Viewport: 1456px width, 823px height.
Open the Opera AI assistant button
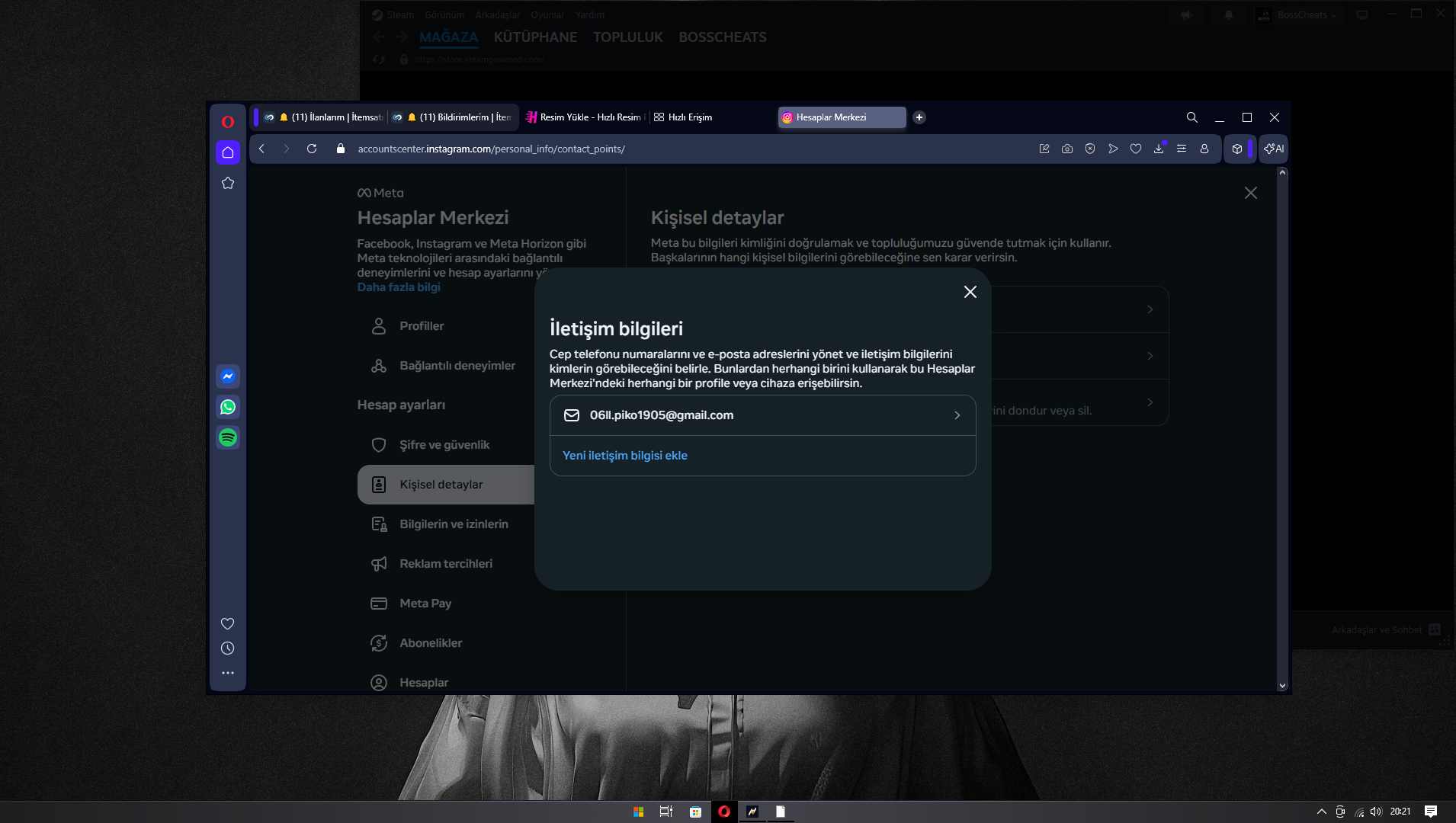tap(1274, 149)
